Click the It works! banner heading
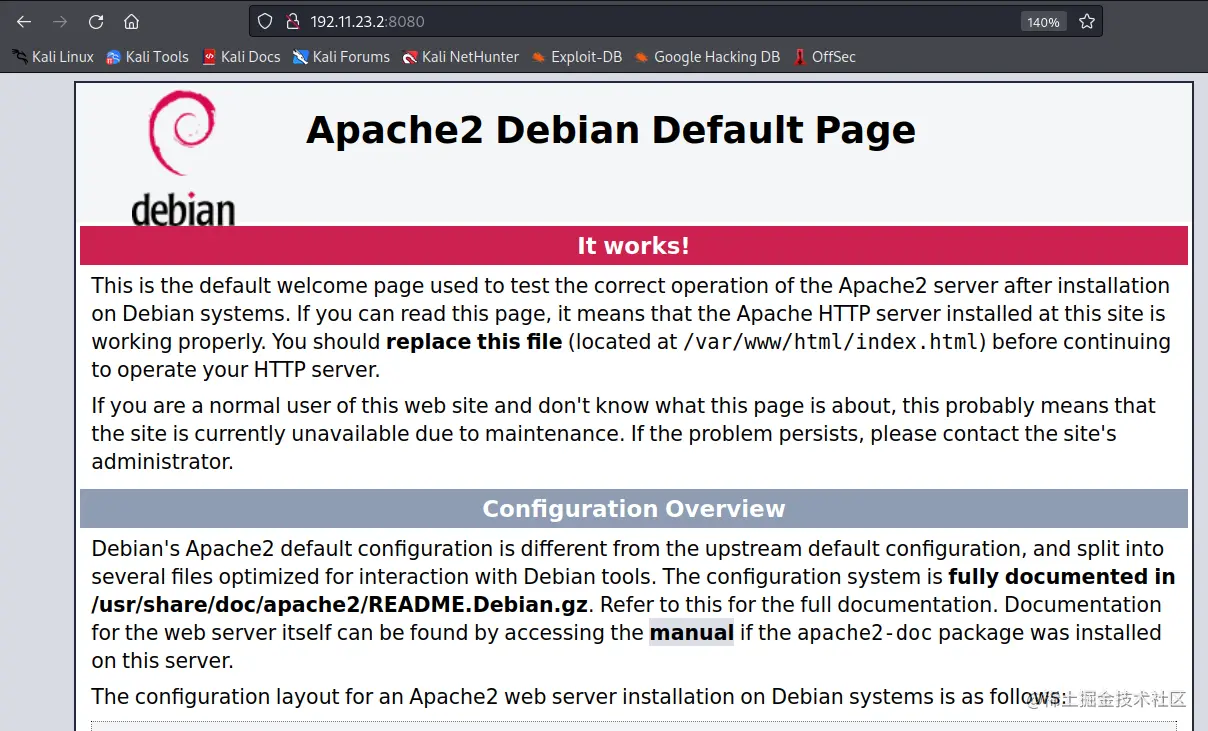1208x731 pixels. (633, 245)
